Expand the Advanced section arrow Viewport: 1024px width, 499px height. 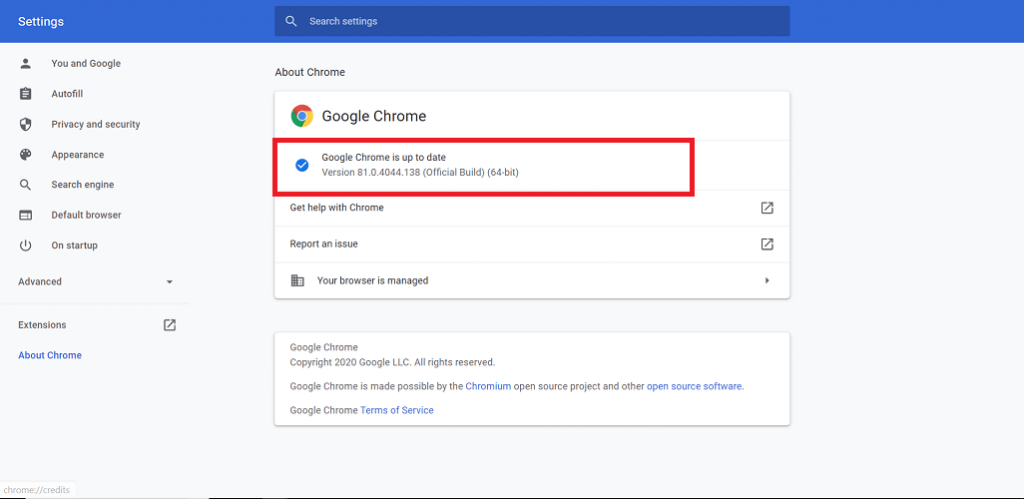click(x=170, y=282)
